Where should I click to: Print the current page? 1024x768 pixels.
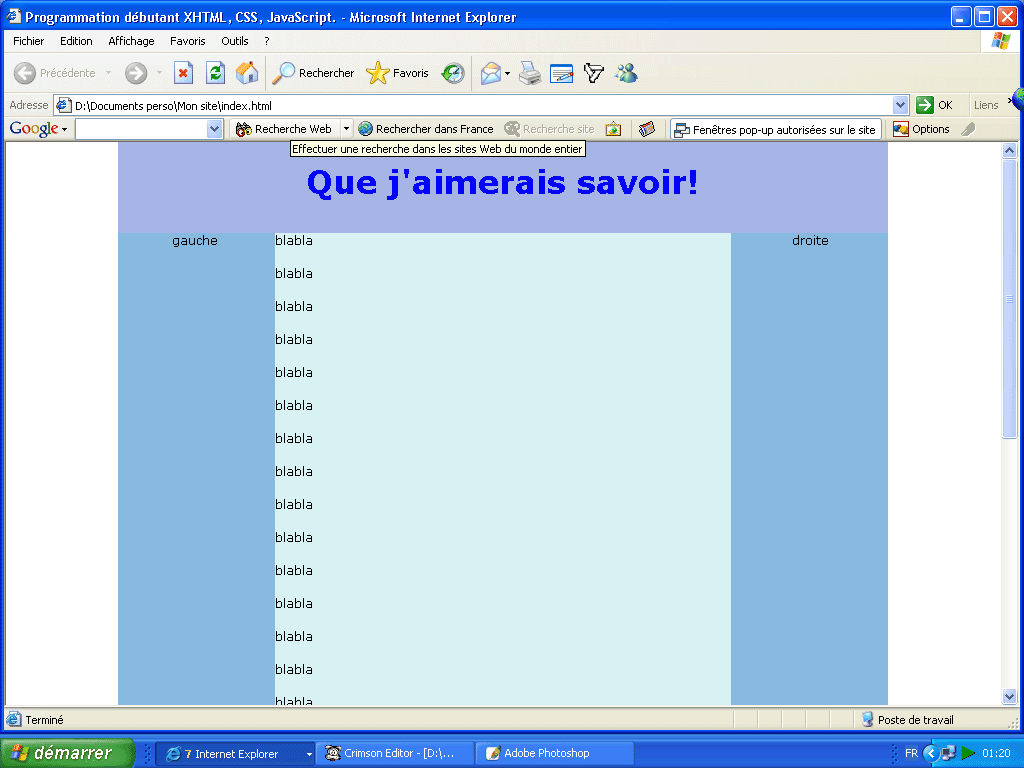(529, 72)
